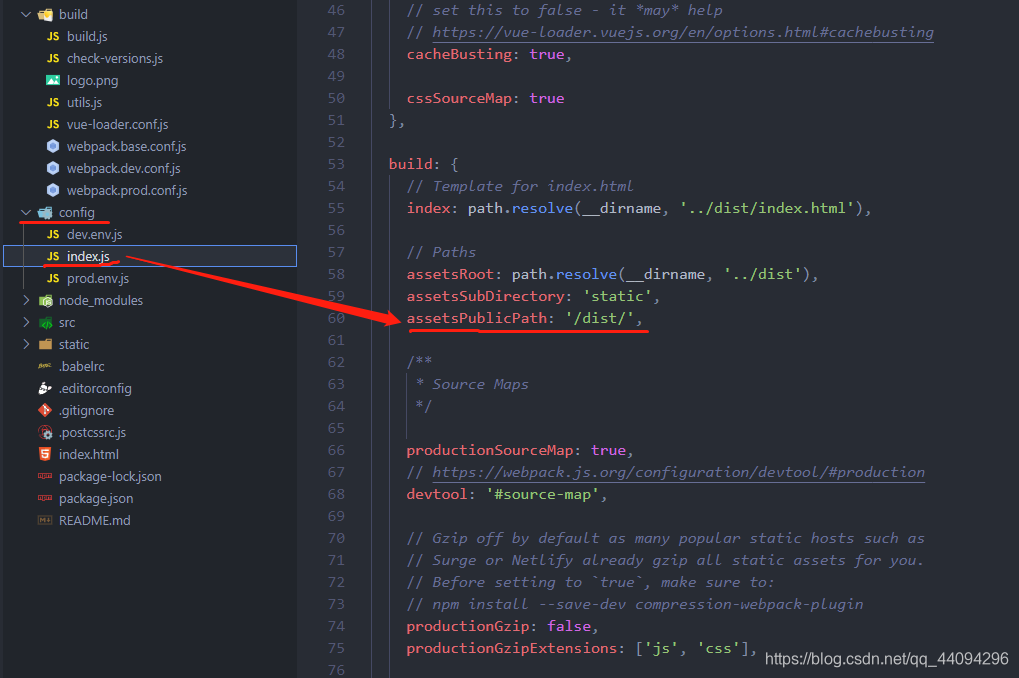Select logo.png in the file tree

92,81
